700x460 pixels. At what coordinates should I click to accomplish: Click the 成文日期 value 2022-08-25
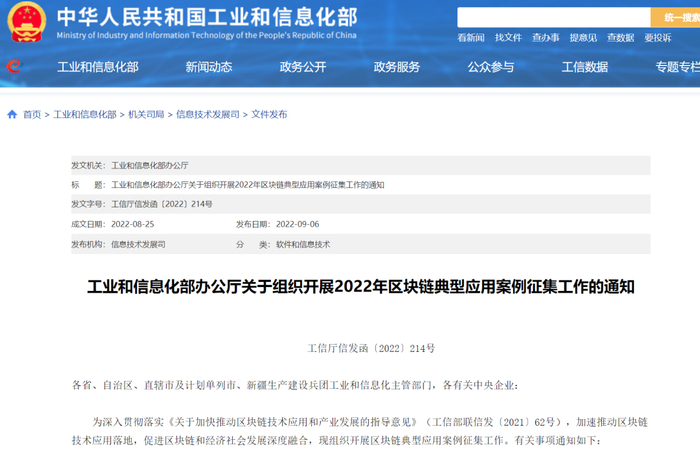[x=133, y=224]
